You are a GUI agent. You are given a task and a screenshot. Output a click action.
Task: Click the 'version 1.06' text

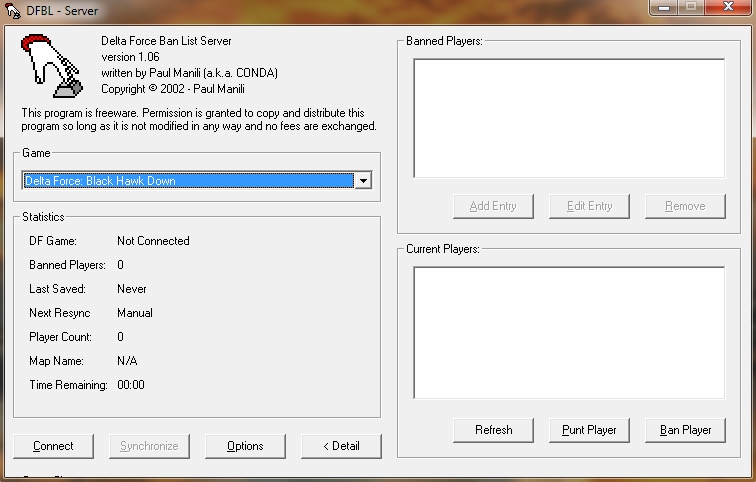130,57
